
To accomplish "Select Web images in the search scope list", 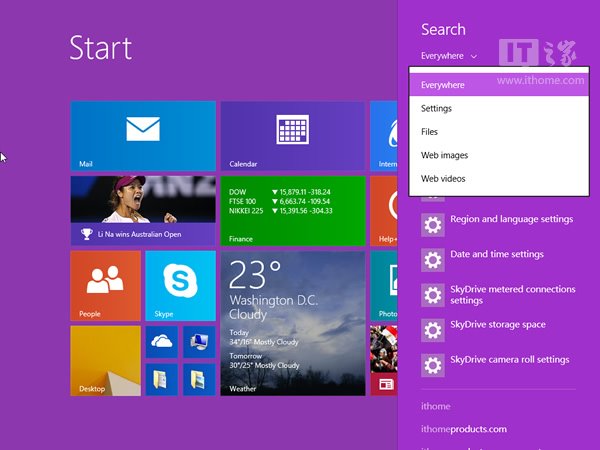I will (x=499, y=155).
